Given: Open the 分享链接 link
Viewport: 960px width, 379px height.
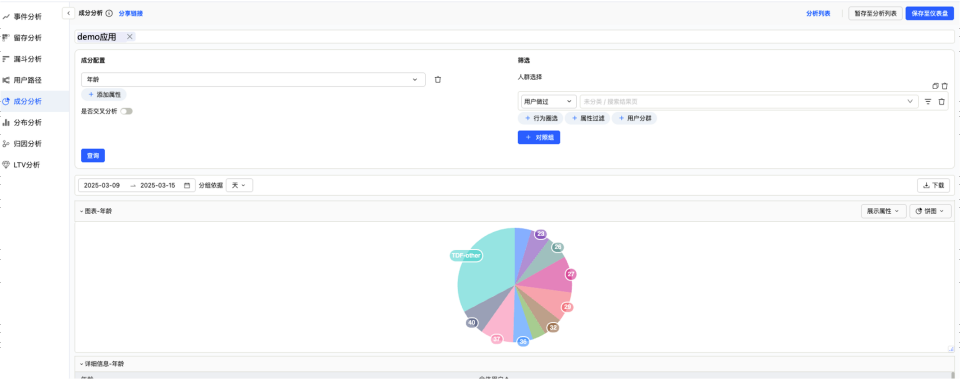Looking at the screenshot, I should click(x=130, y=13).
